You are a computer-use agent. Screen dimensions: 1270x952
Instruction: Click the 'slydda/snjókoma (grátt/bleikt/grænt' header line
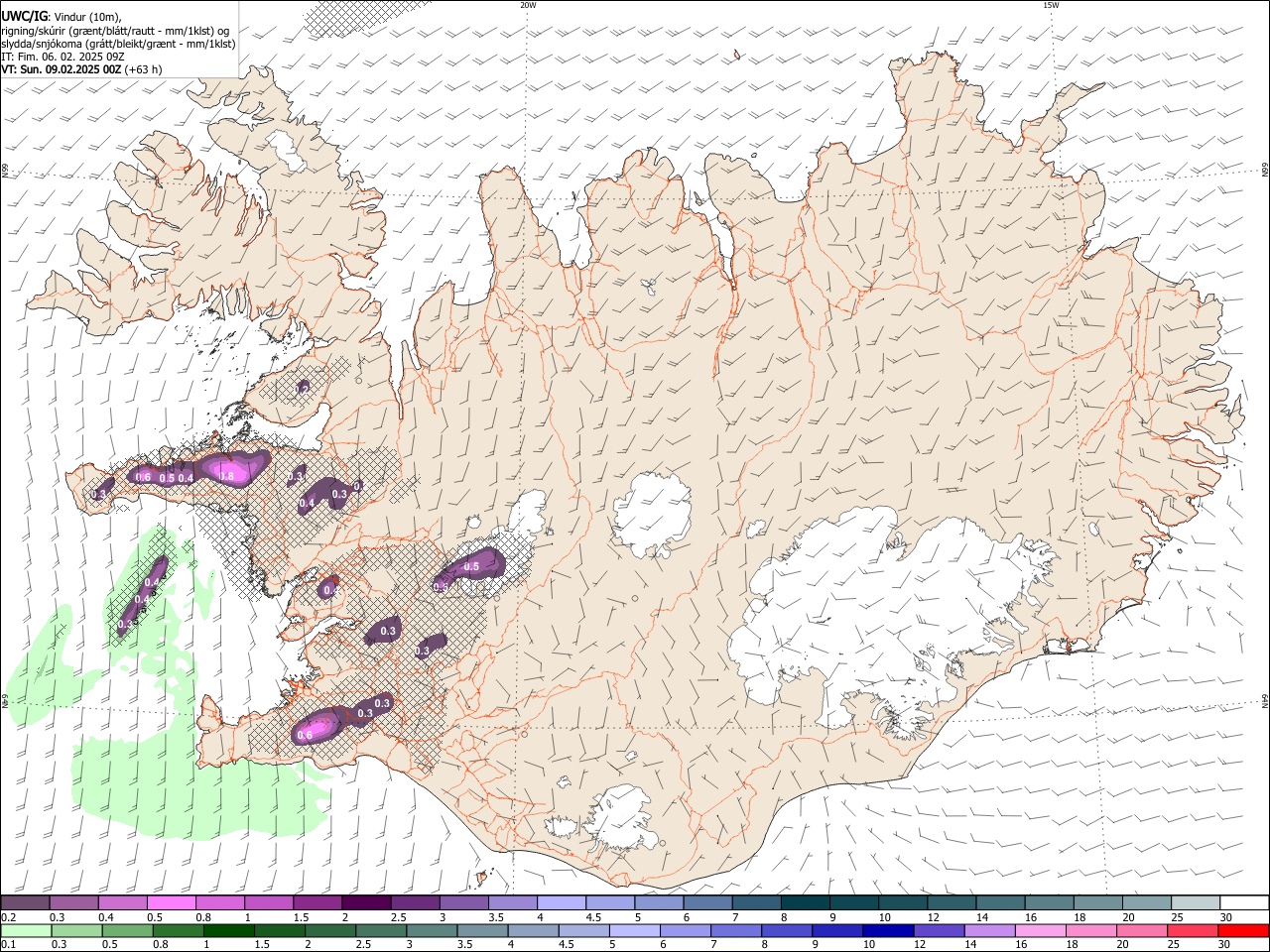[118, 44]
